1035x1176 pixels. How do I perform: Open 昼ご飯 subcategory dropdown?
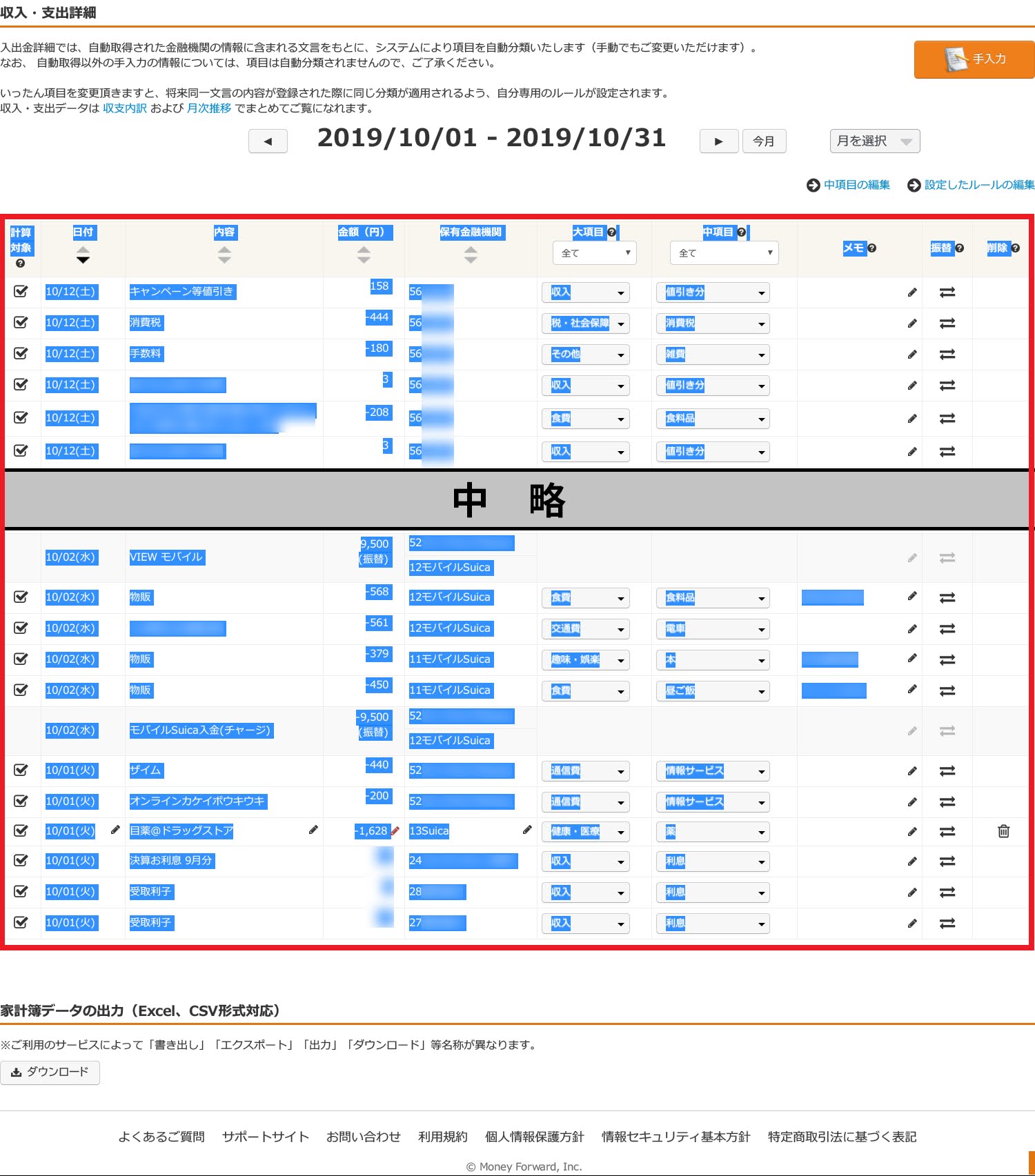click(x=713, y=691)
